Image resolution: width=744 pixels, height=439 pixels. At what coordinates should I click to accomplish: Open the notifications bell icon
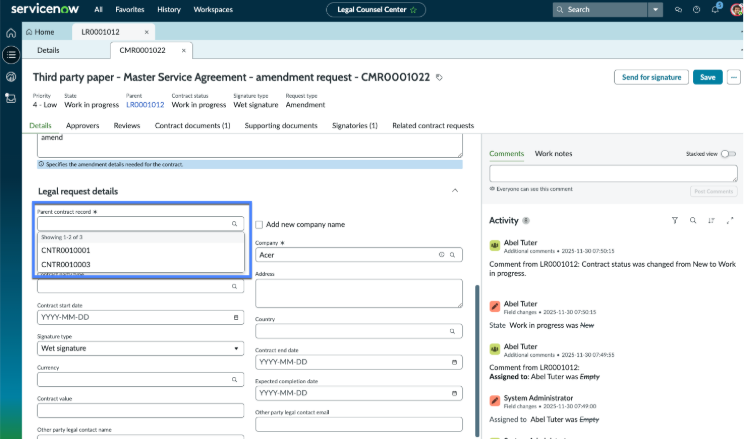[716, 9]
